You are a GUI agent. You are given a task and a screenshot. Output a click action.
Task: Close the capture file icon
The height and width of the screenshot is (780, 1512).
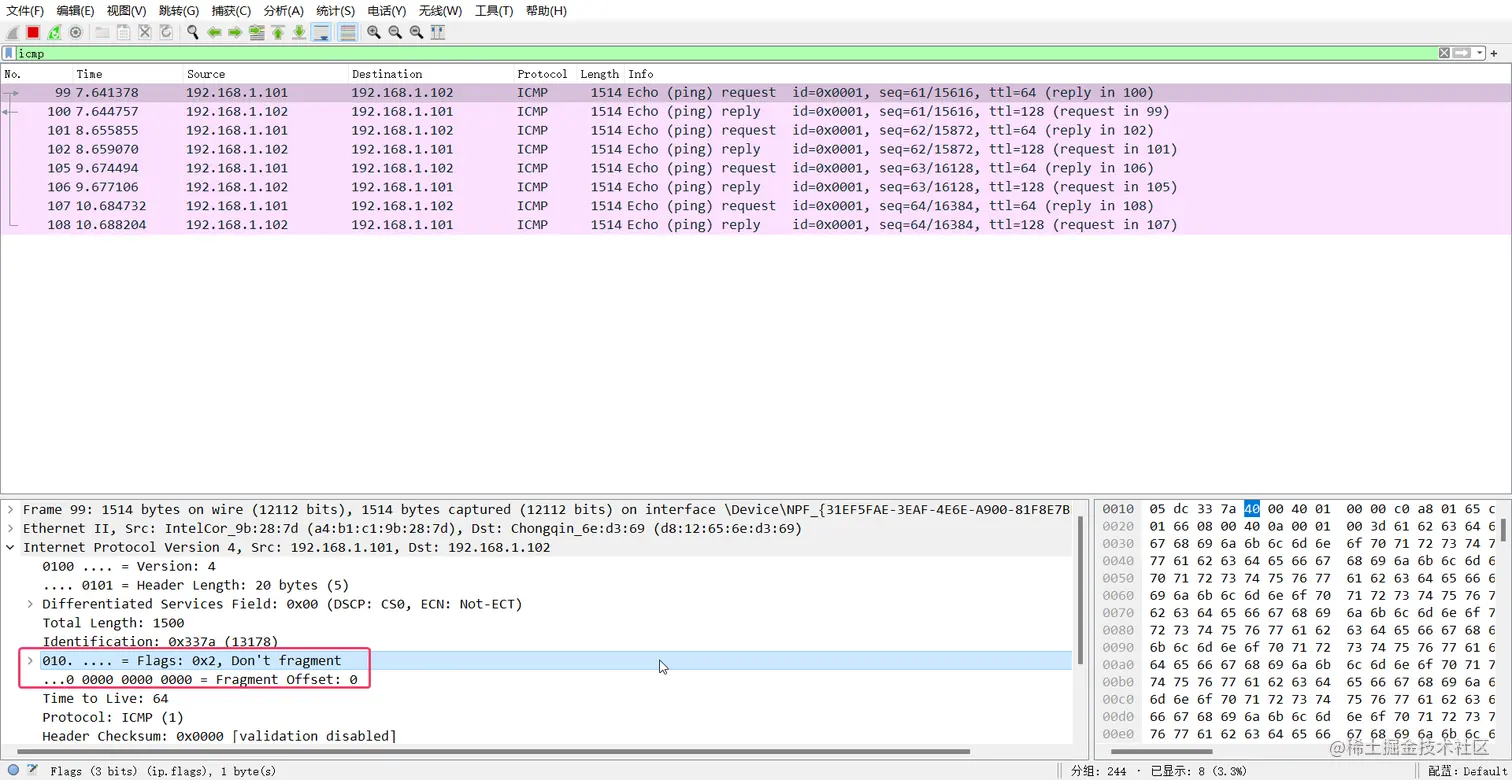click(x=144, y=32)
